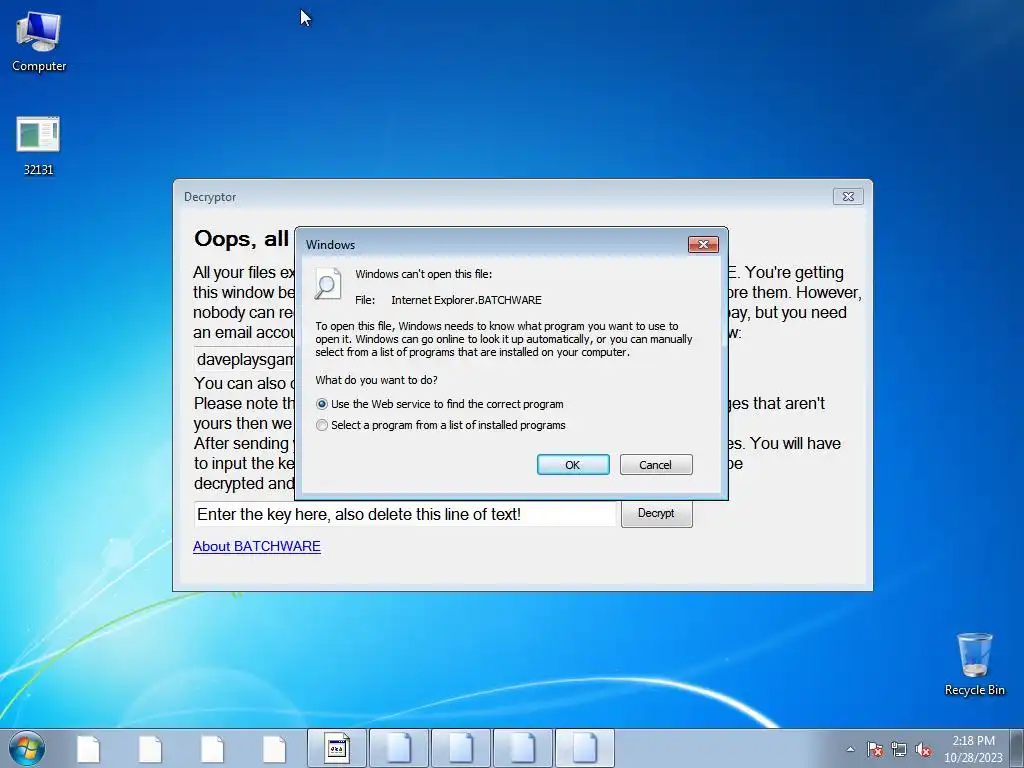
Task: Open the Recycle Bin icon
Action: [974, 664]
